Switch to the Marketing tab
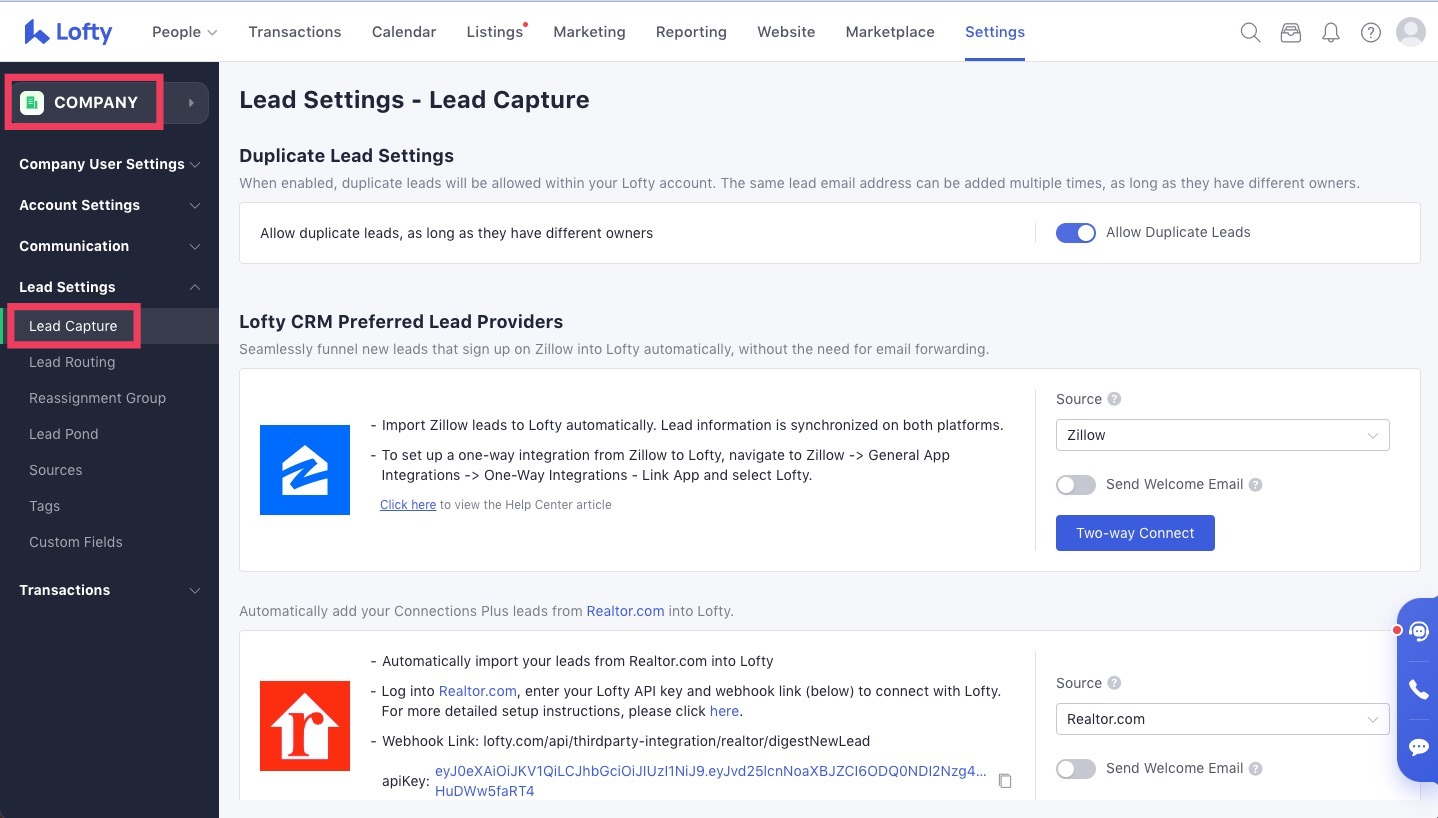 pyautogui.click(x=589, y=32)
